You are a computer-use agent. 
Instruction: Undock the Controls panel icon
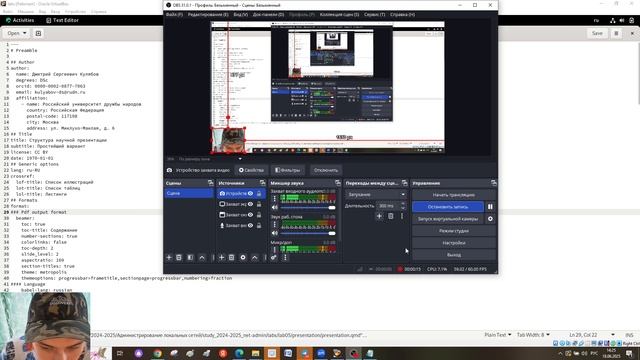point(493,183)
